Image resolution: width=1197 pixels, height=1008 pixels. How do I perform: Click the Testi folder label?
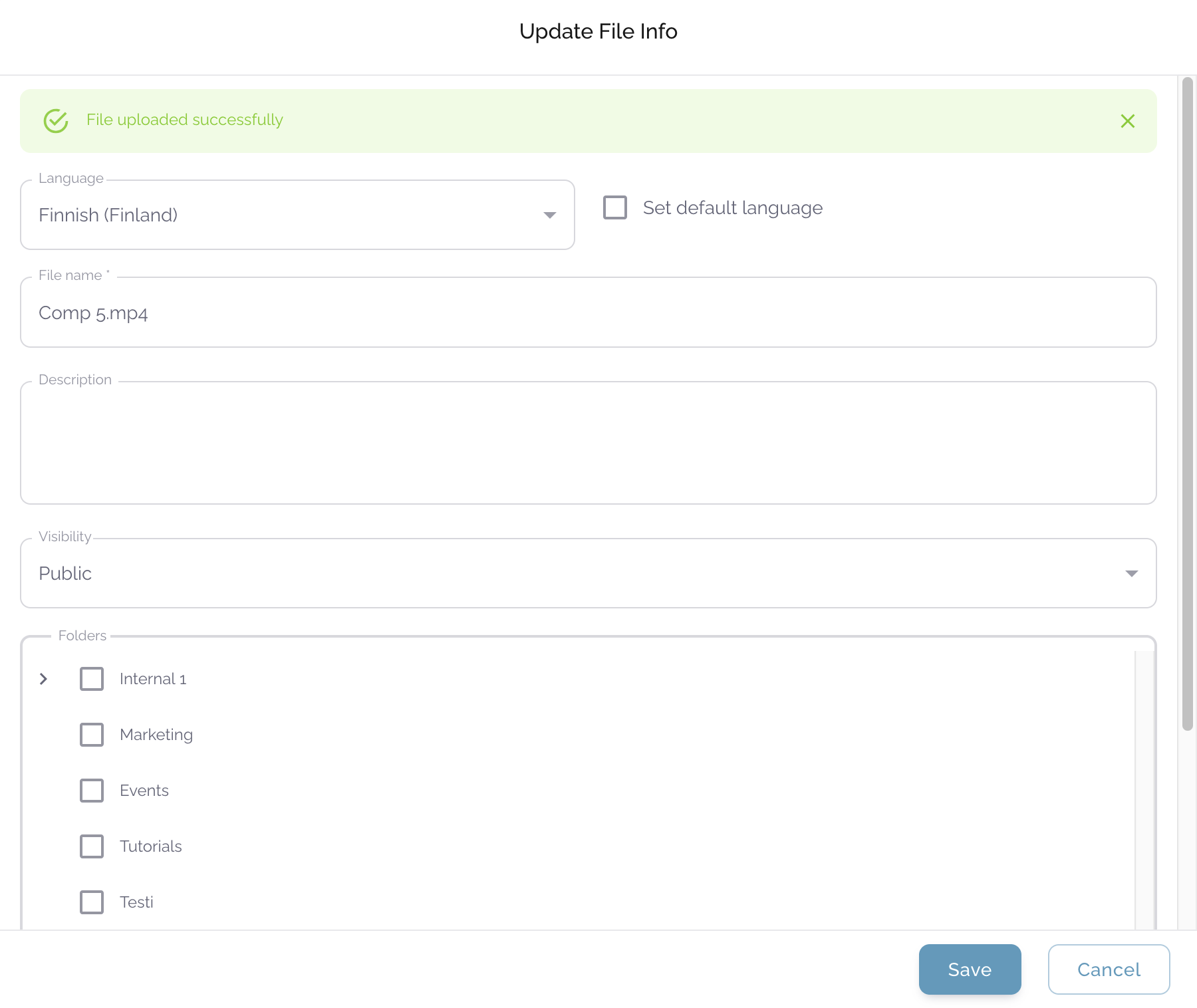(x=136, y=902)
